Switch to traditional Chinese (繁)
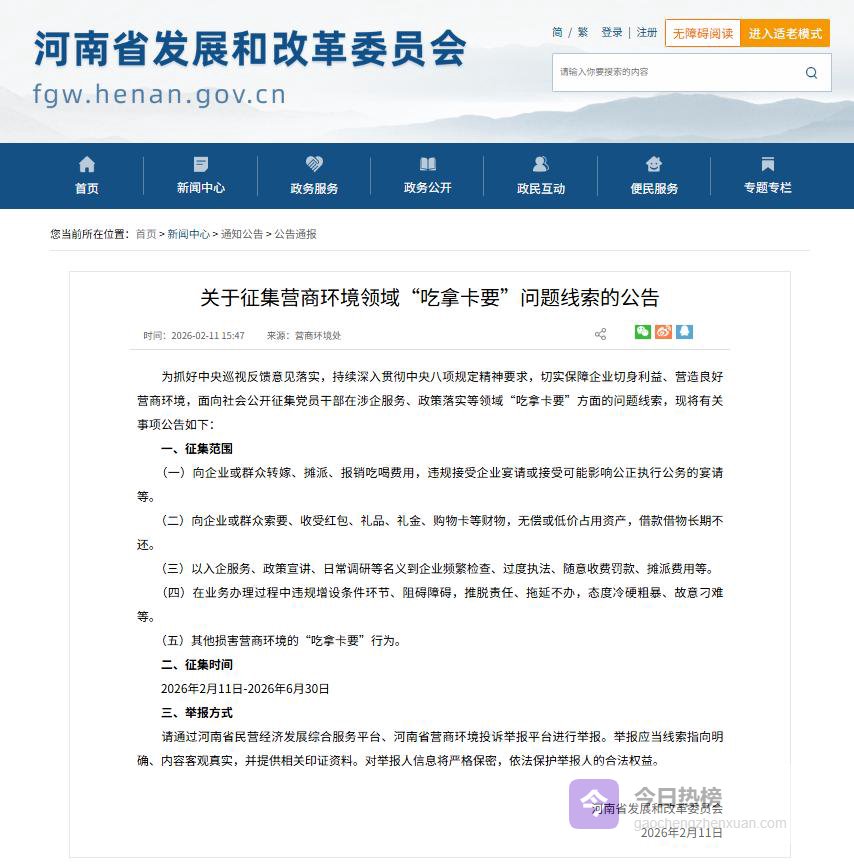Screen dimensions: 854x864 click(582, 33)
